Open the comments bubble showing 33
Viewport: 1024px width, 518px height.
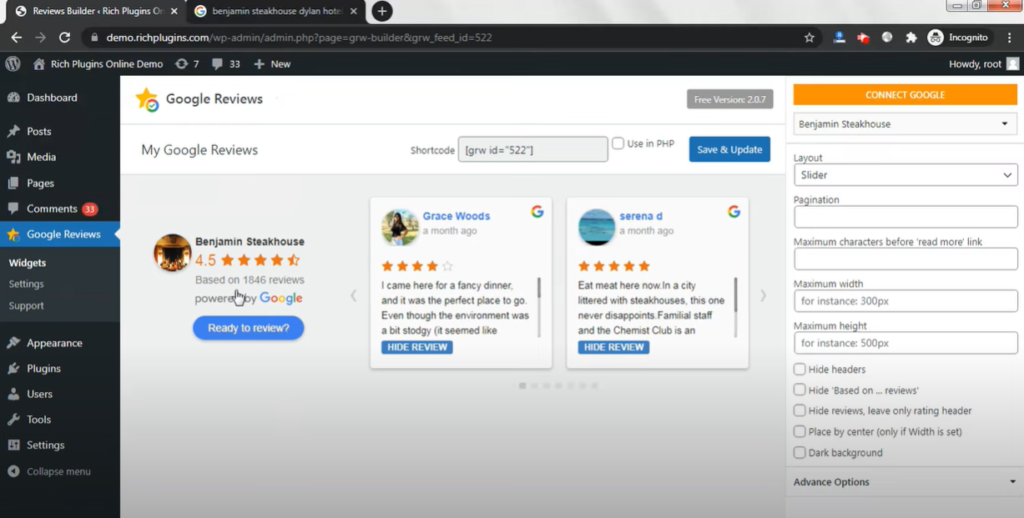226,64
